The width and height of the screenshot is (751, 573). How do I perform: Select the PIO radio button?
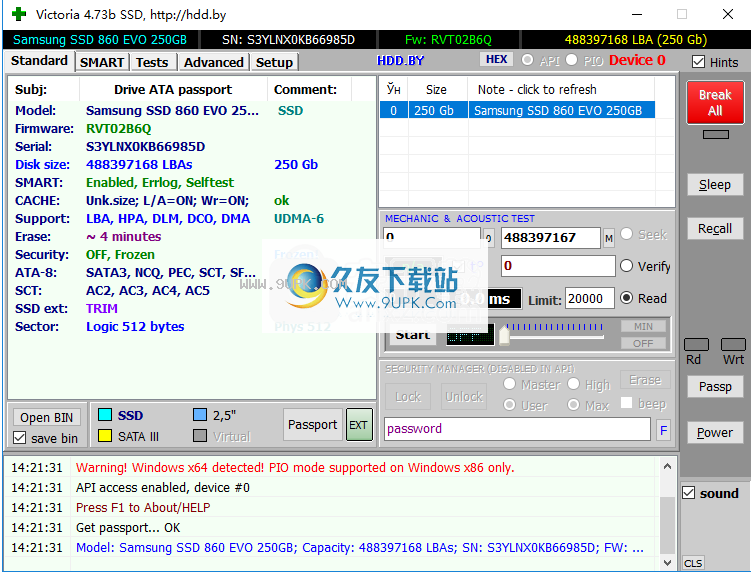571,60
